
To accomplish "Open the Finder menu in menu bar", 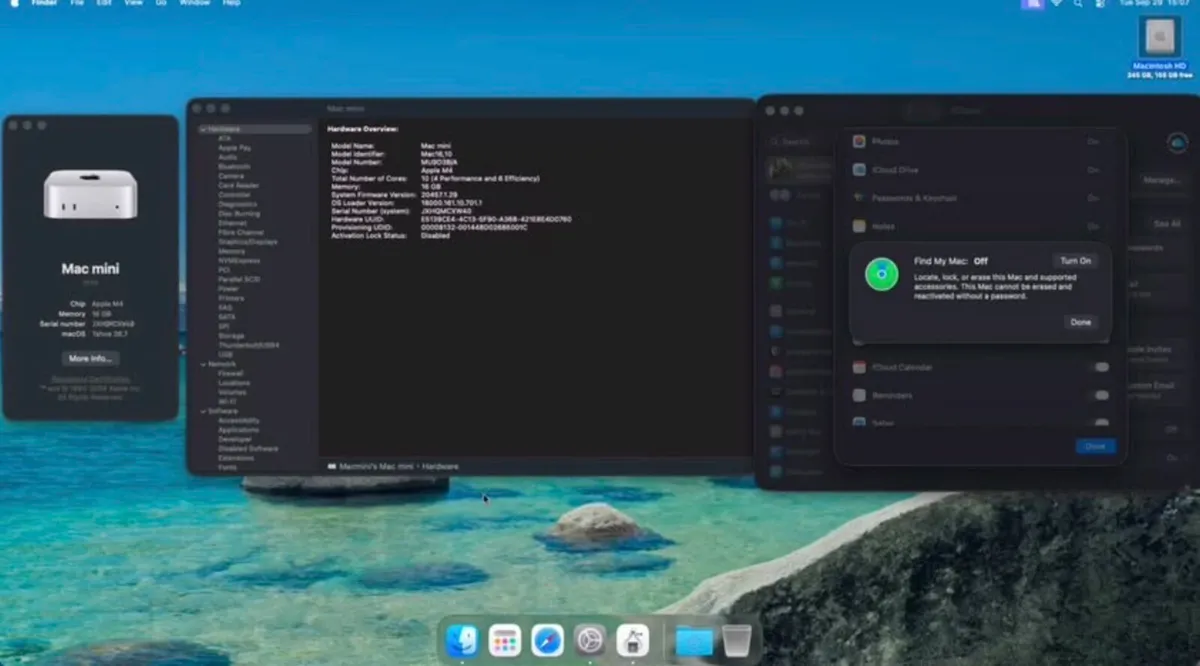I will [44, 4].
